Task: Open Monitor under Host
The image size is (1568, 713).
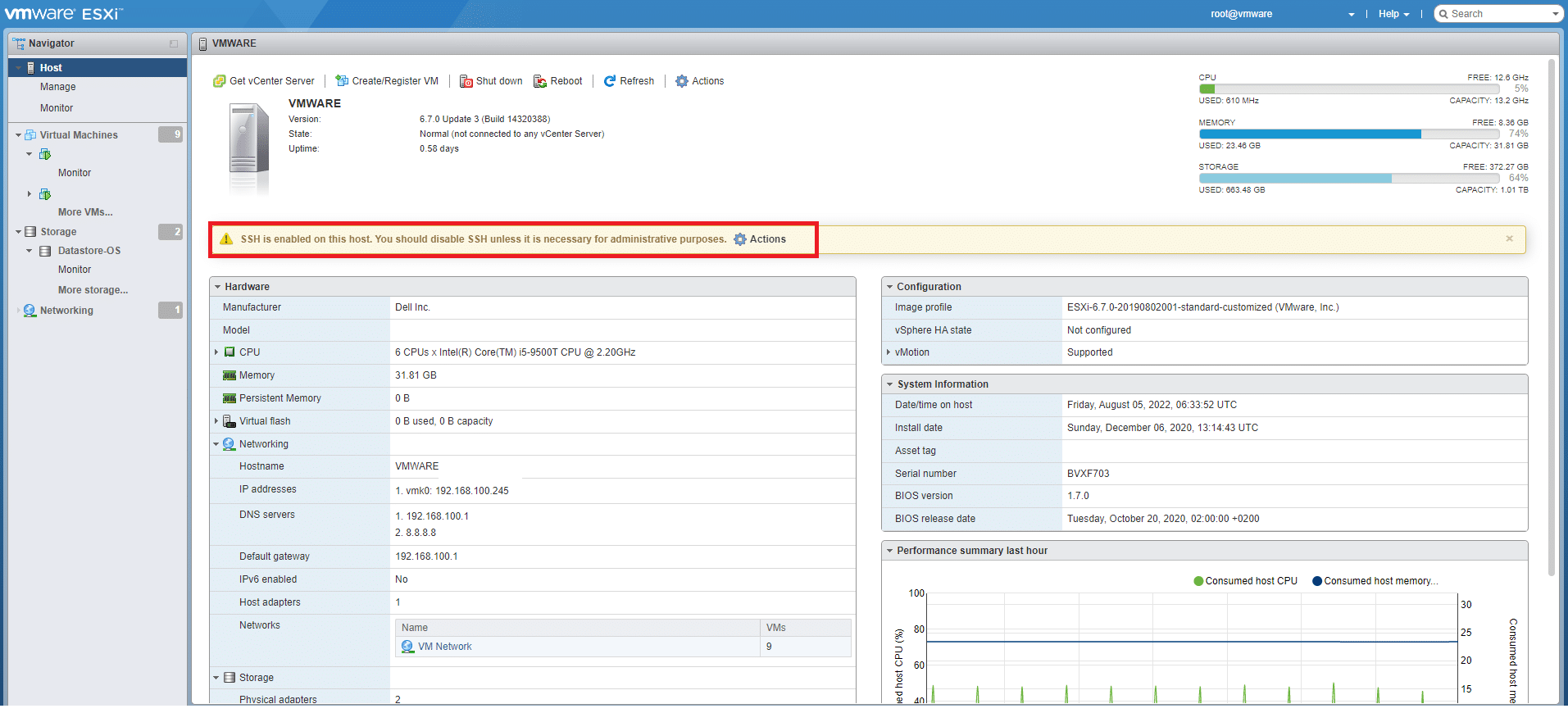Action: [x=57, y=108]
